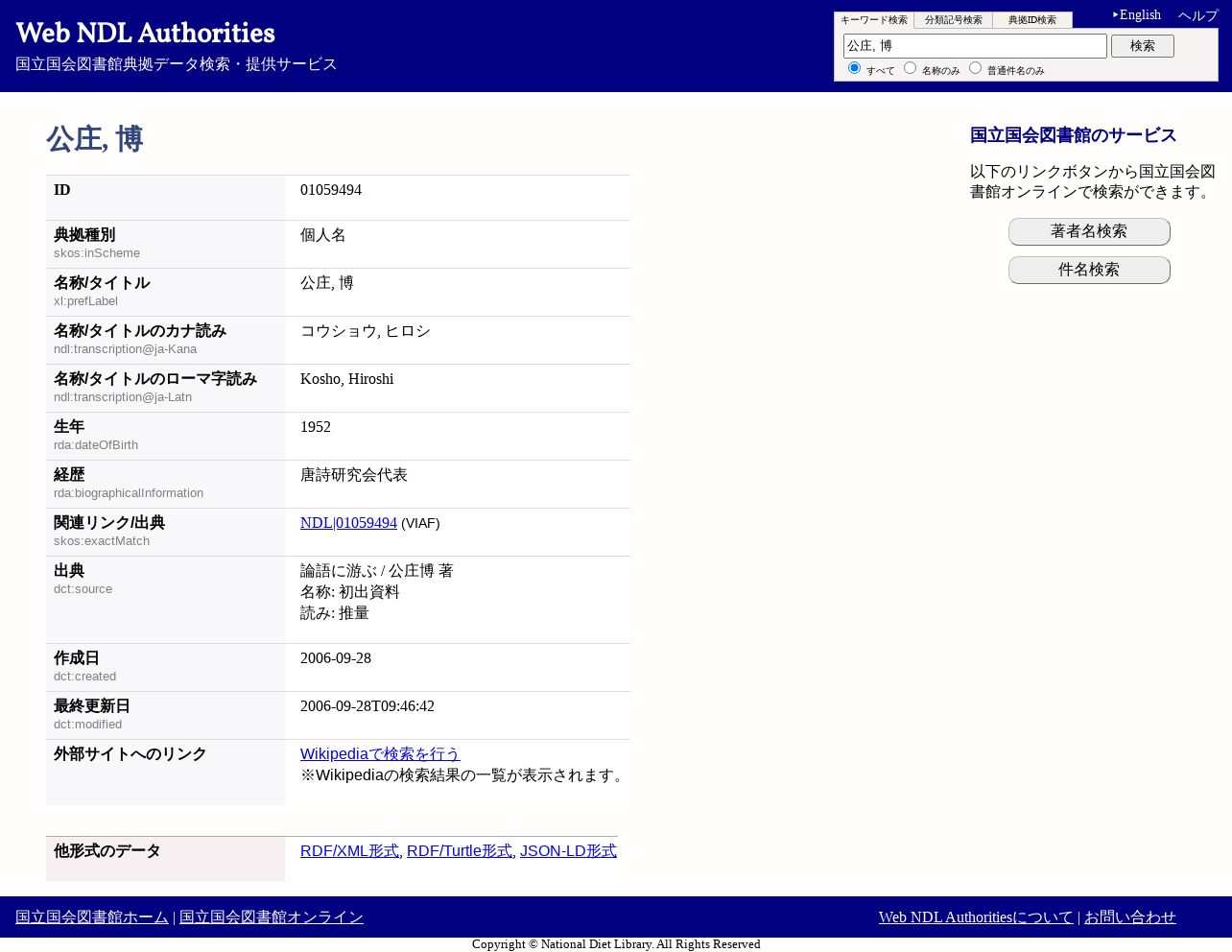Click the ID value 01059494
The height and width of the screenshot is (952, 1232).
[x=331, y=190]
